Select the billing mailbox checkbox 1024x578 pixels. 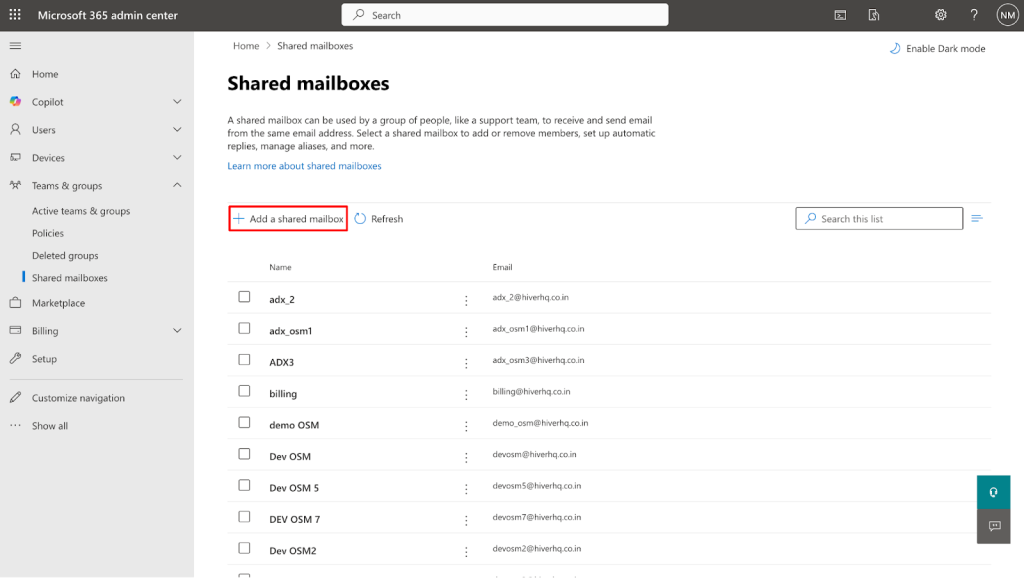(x=243, y=391)
